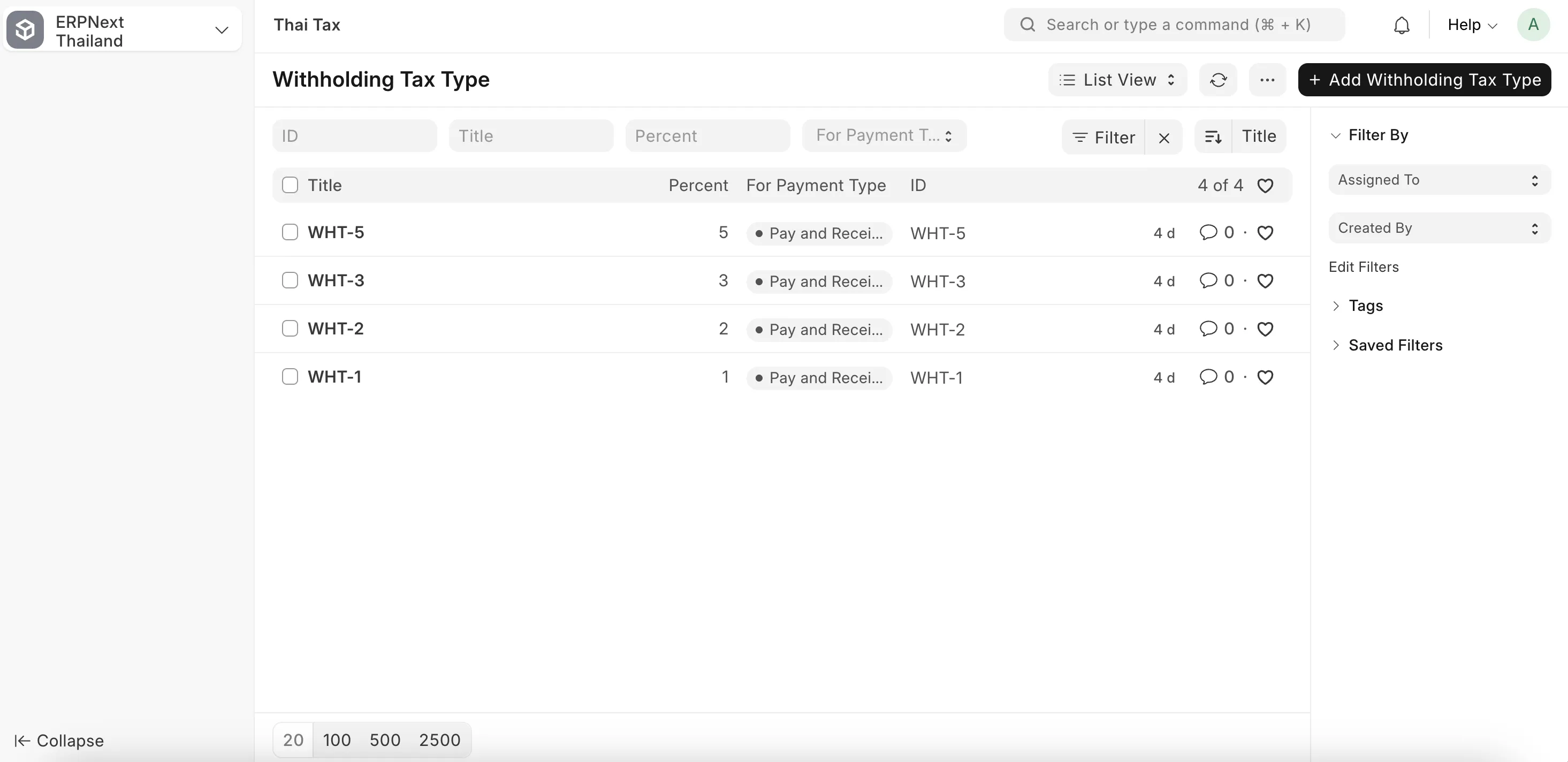Open the WHT-2 title link
Image resolution: width=1568 pixels, height=762 pixels.
(336, 329)
